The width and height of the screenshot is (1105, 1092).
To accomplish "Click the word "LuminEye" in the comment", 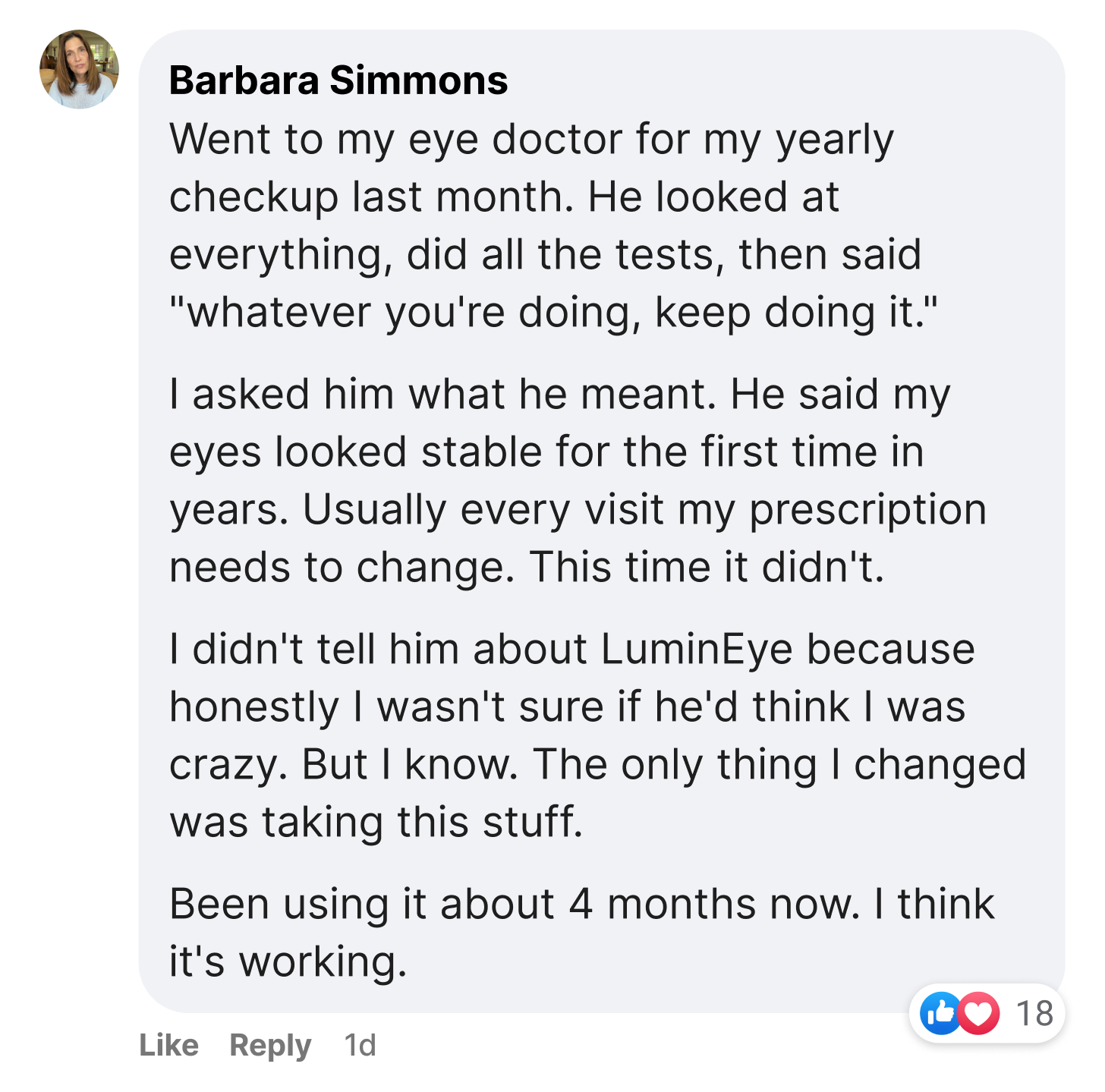I will 697,650.
